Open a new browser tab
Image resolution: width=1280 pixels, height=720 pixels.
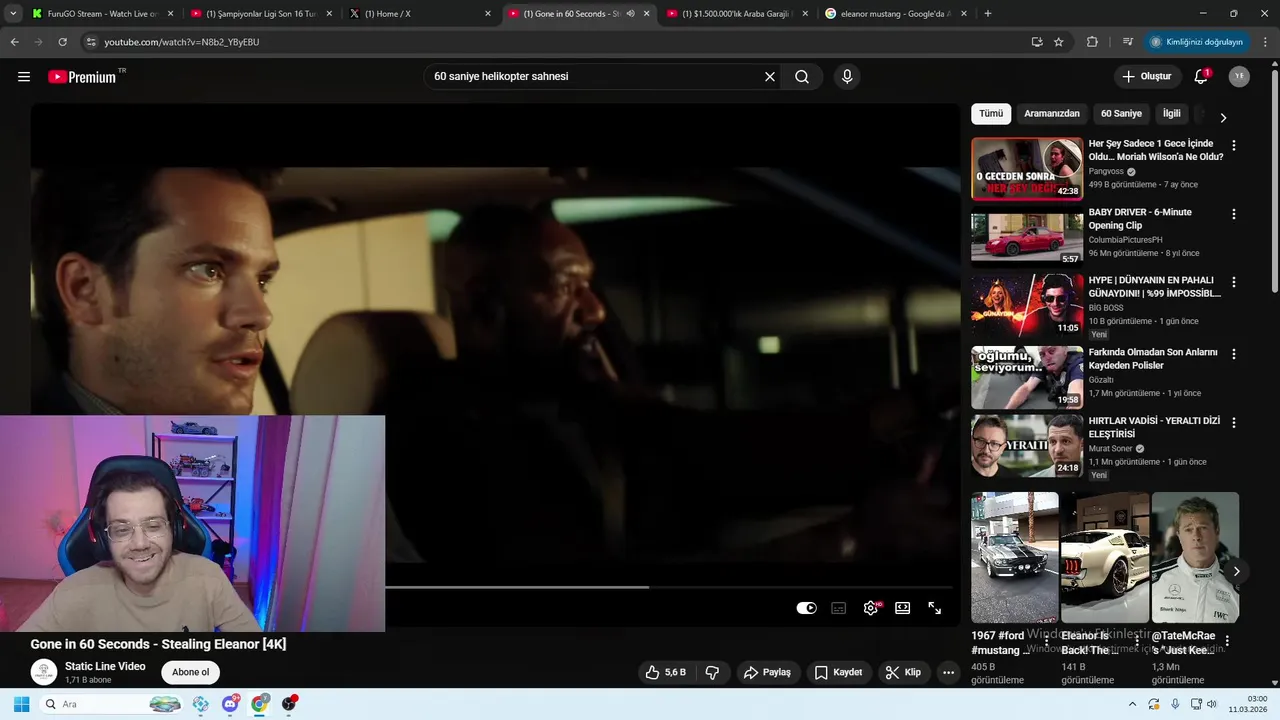coord(988,14)
